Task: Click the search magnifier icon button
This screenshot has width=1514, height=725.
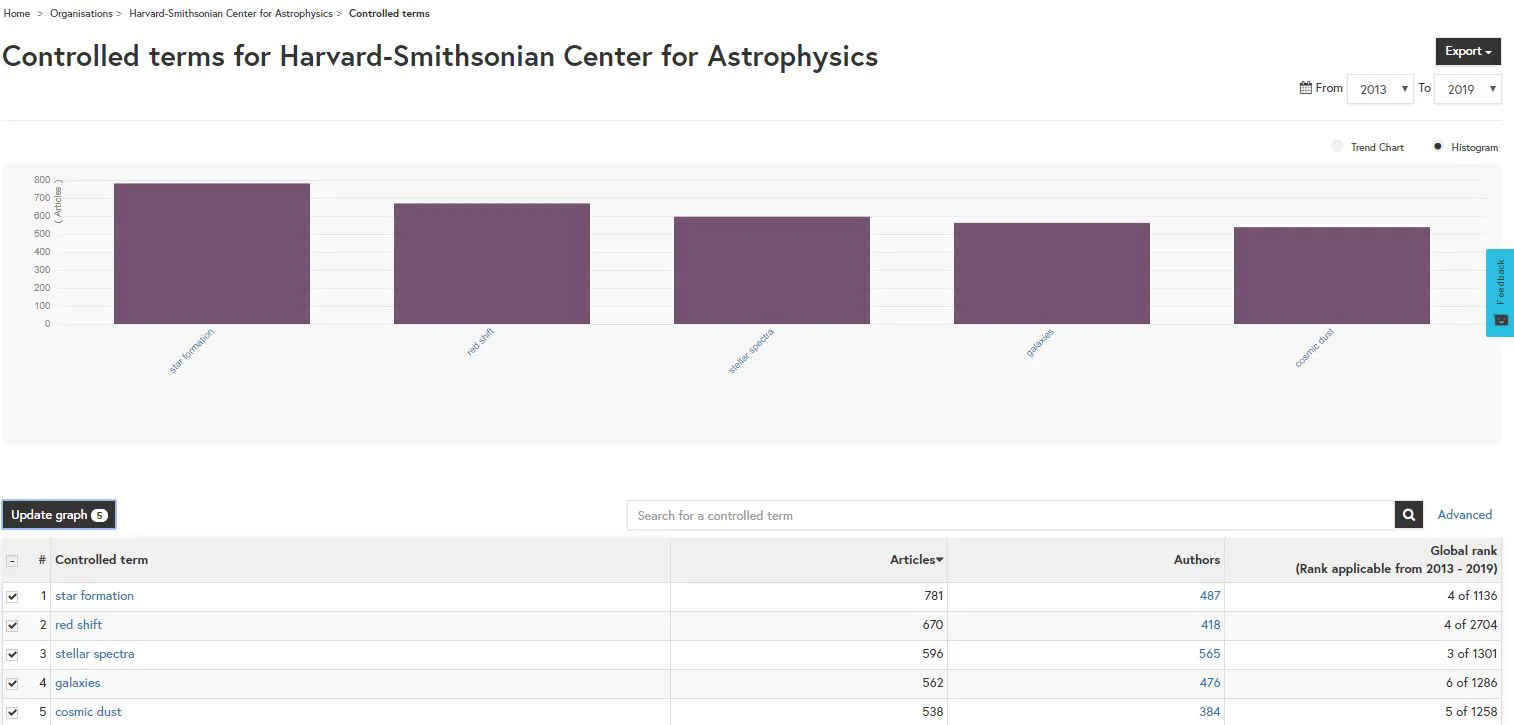Action: tap(1408, 515)
